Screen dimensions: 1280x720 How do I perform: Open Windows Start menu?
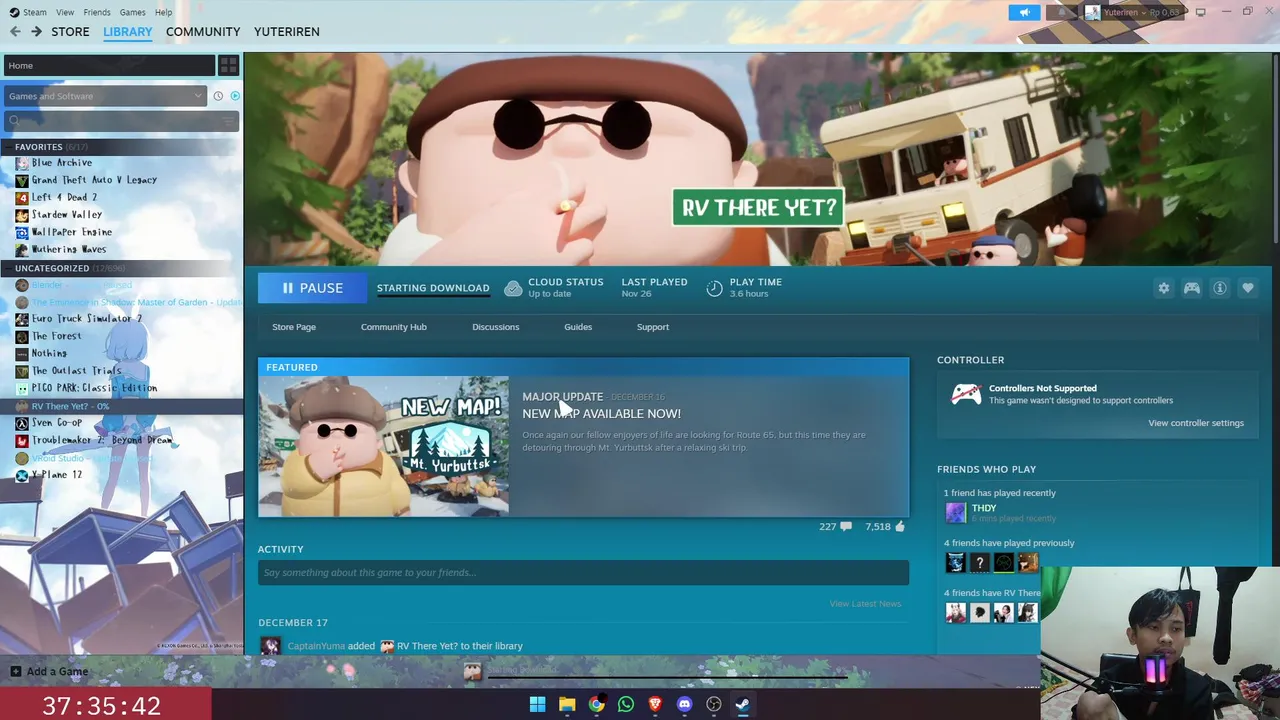click(x=537, y=704)
